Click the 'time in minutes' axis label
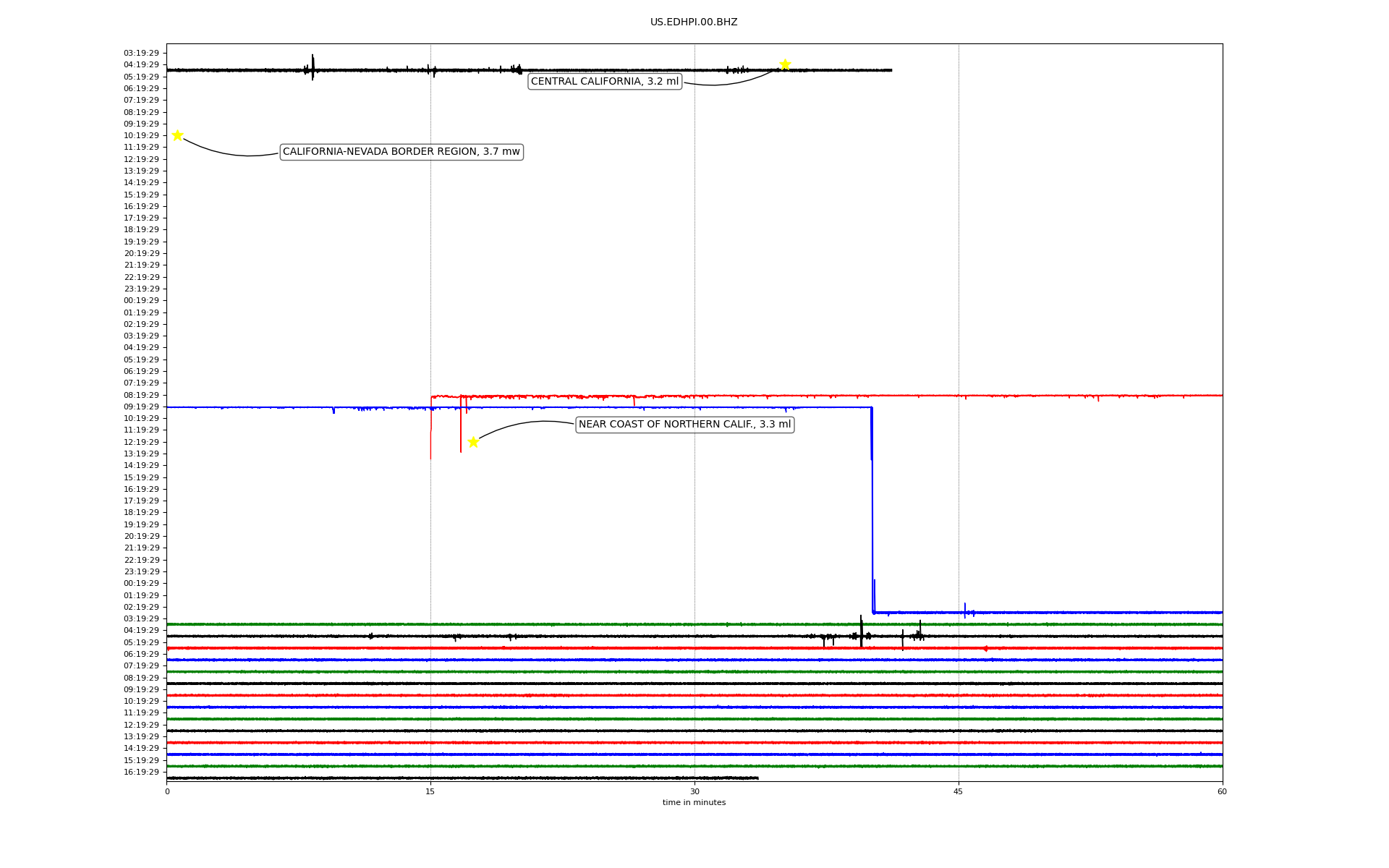This screenshot has height=868, width=1389. tap(694, 803)
